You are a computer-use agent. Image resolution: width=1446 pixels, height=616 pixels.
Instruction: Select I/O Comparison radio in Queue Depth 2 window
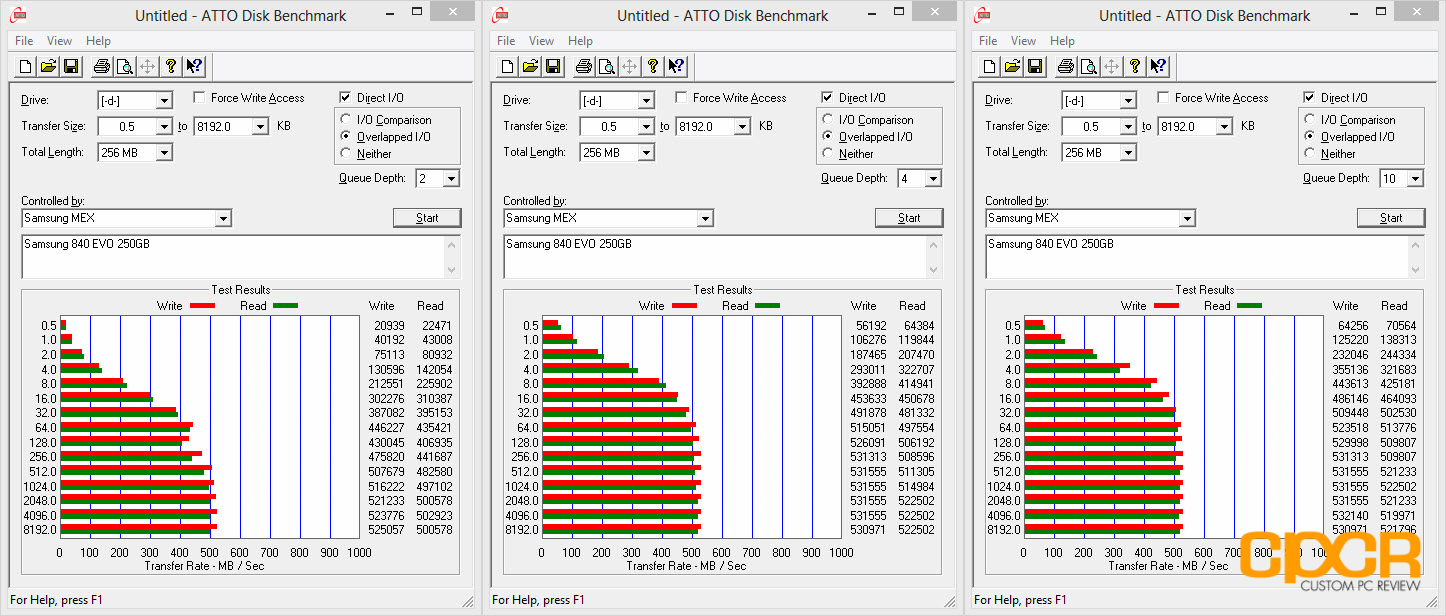coord(347,120)
